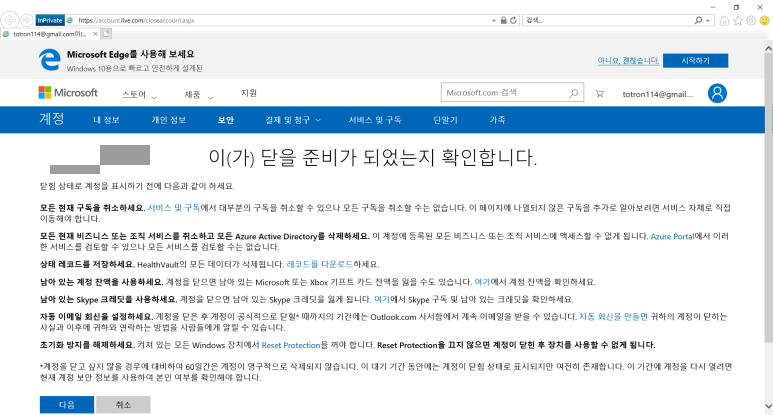Open the browser Home icon
Image resolution: width=773 pixels, height=415 pixels.
click(x=724, y=20)
